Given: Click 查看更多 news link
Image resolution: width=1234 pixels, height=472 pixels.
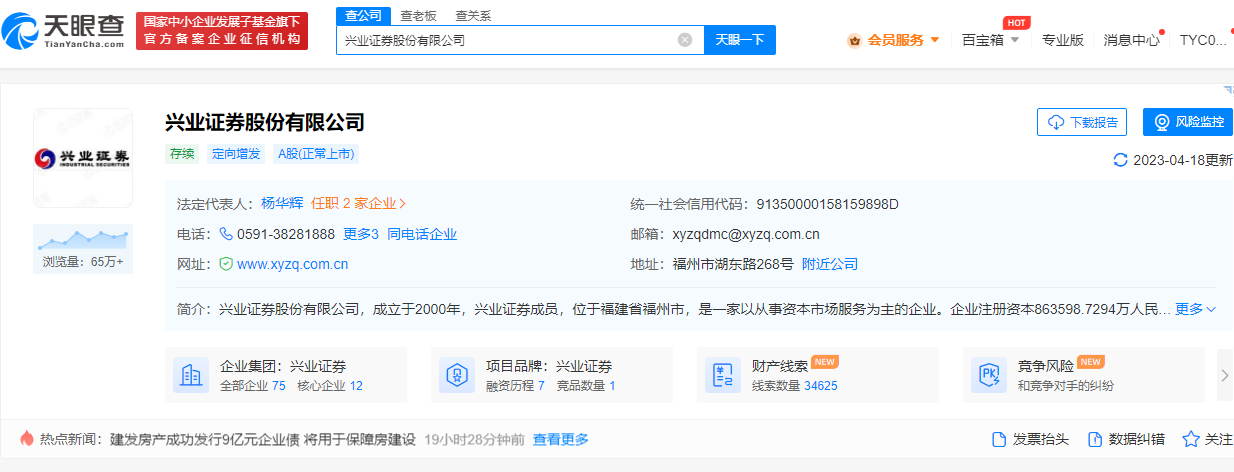Looking at the screenshot, I should tap(561, 439).
